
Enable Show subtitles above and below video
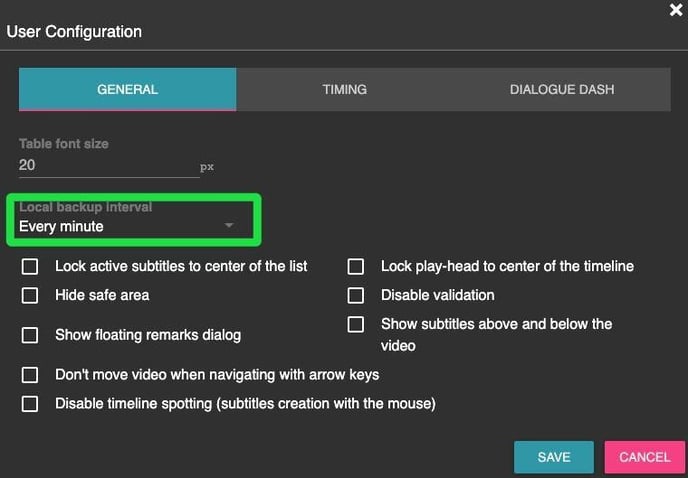pyautogui.click(x=356, y=325)
